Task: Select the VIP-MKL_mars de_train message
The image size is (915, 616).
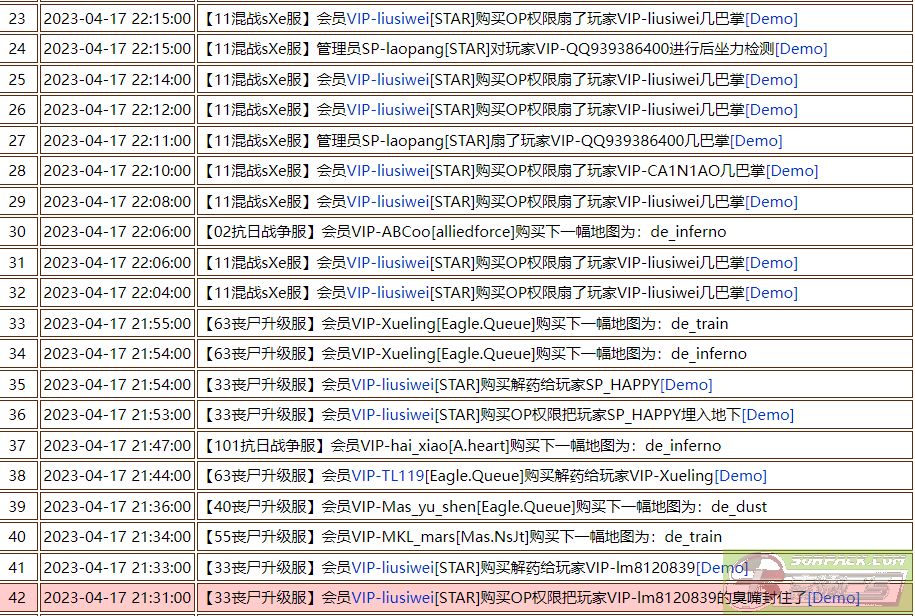Action: pos(461,537)
